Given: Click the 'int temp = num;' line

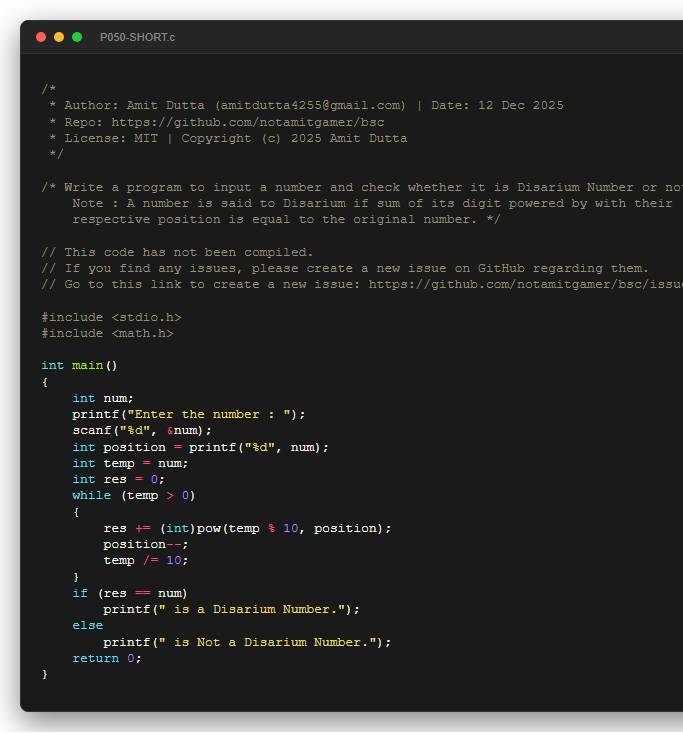Looking at the screenshot, I should [x=130, y=463].
